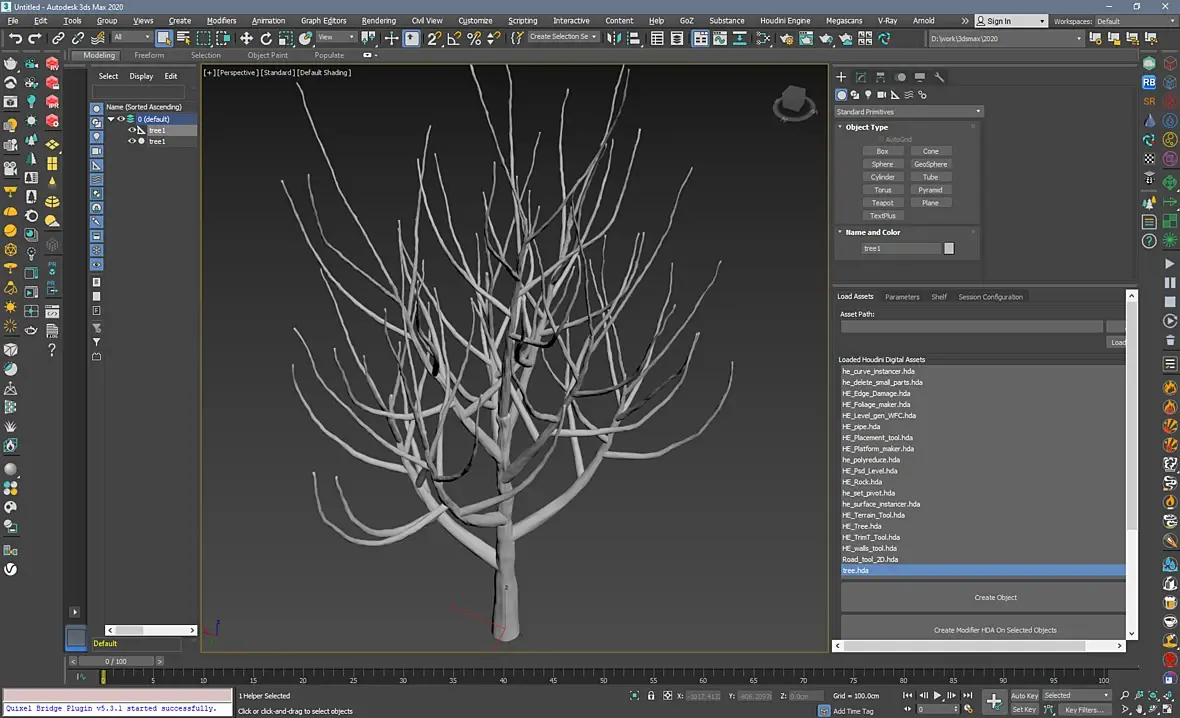Open the Modify tab in command panel
The height and width of the screenshot is (718, 1180).
860,77
